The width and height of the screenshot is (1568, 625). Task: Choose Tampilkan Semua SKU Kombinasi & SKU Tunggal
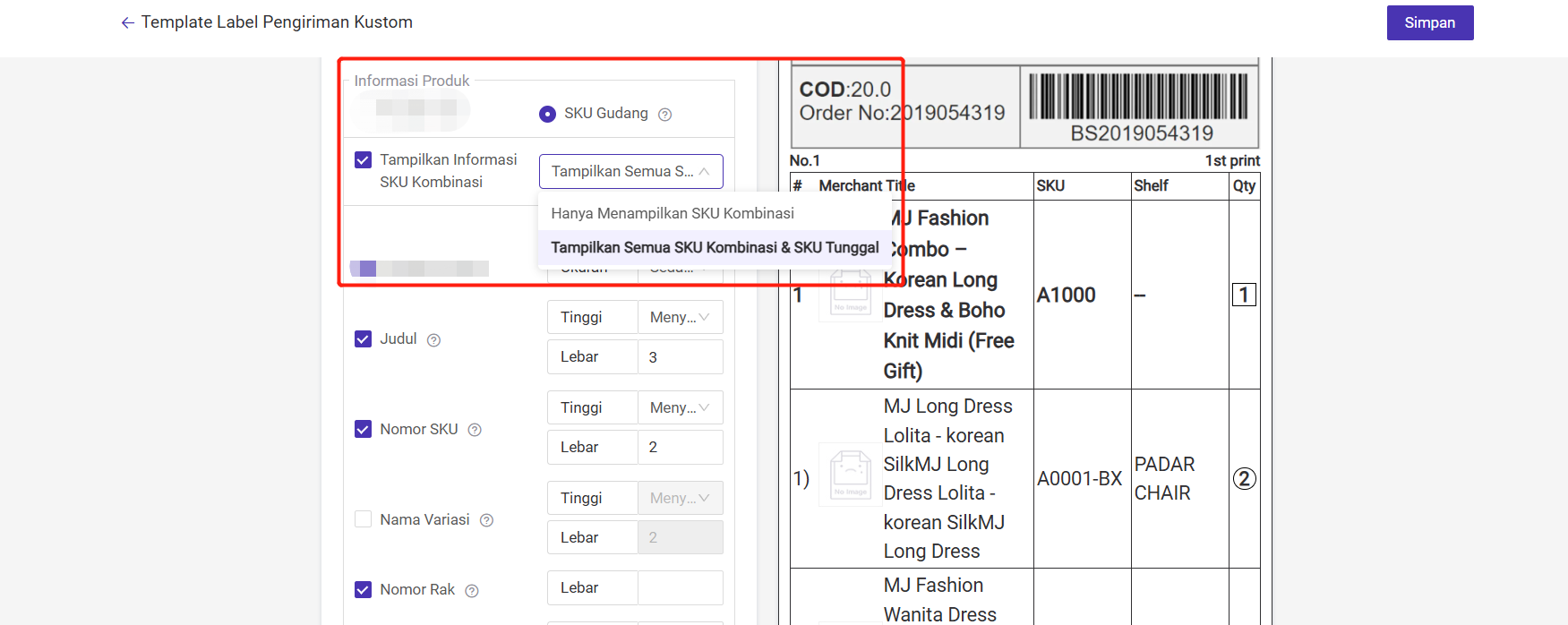(x=715, y=248)
